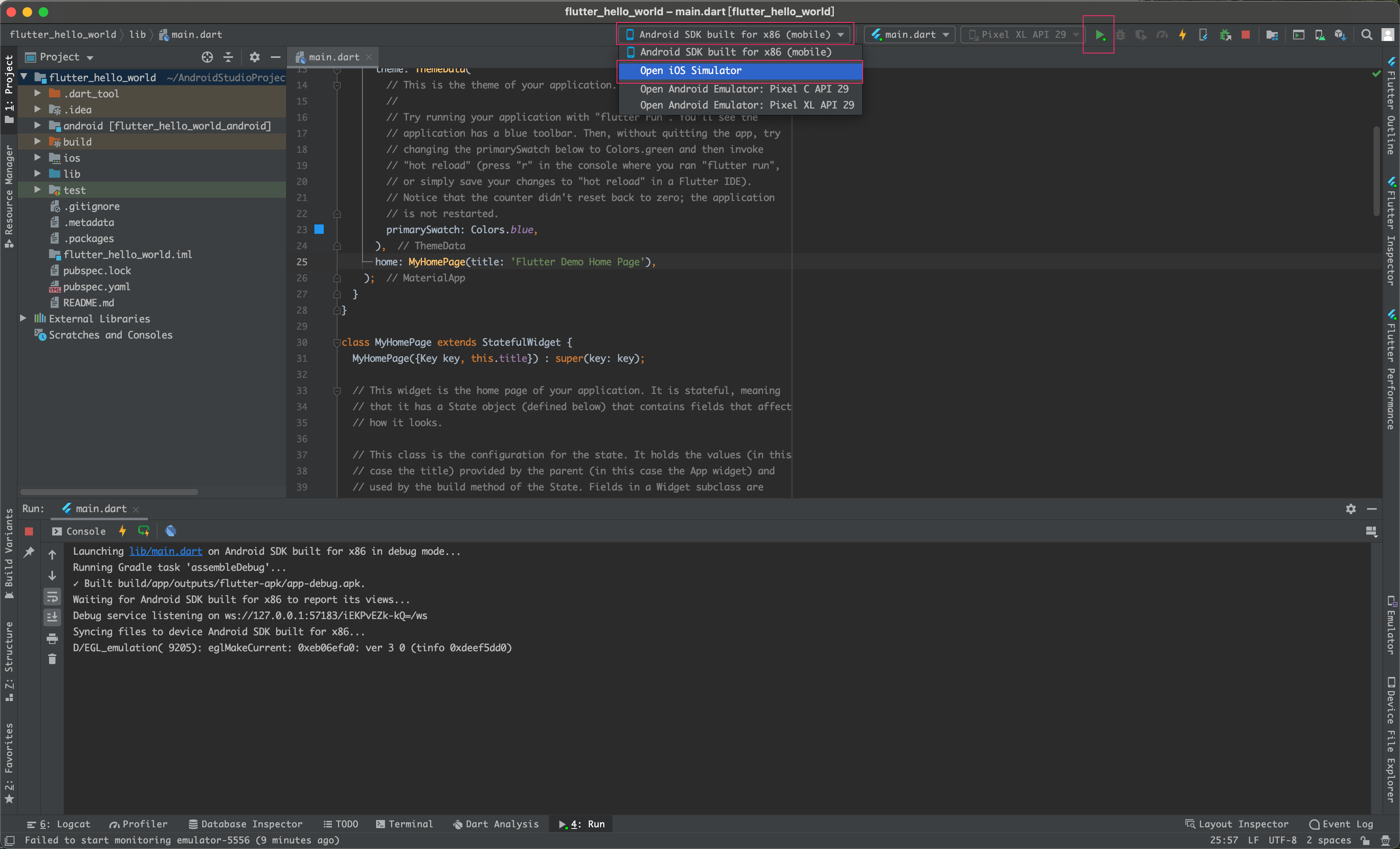This screenshot has width=1400, height=849.
Task: Collapse all icon in Project panel header
Action: [x=228, y=57]
